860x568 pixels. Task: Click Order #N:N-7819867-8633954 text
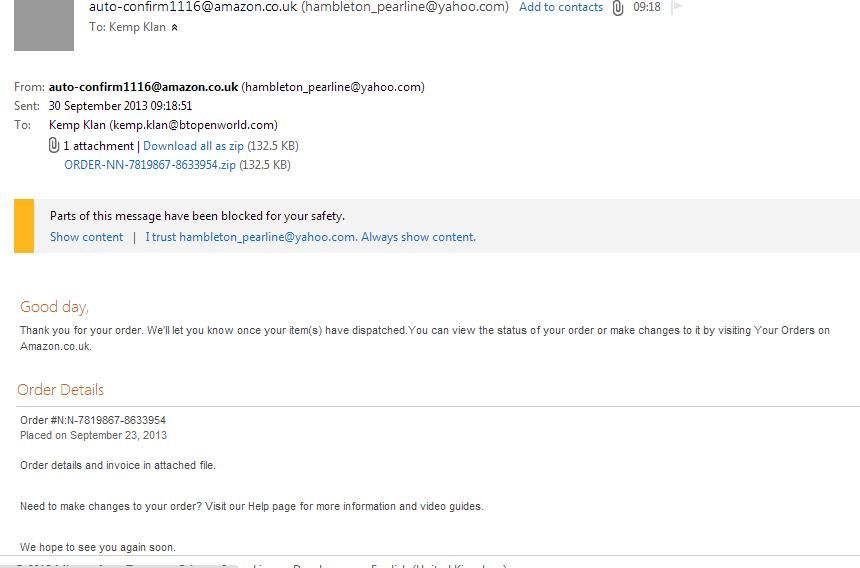tap(93, 421)
